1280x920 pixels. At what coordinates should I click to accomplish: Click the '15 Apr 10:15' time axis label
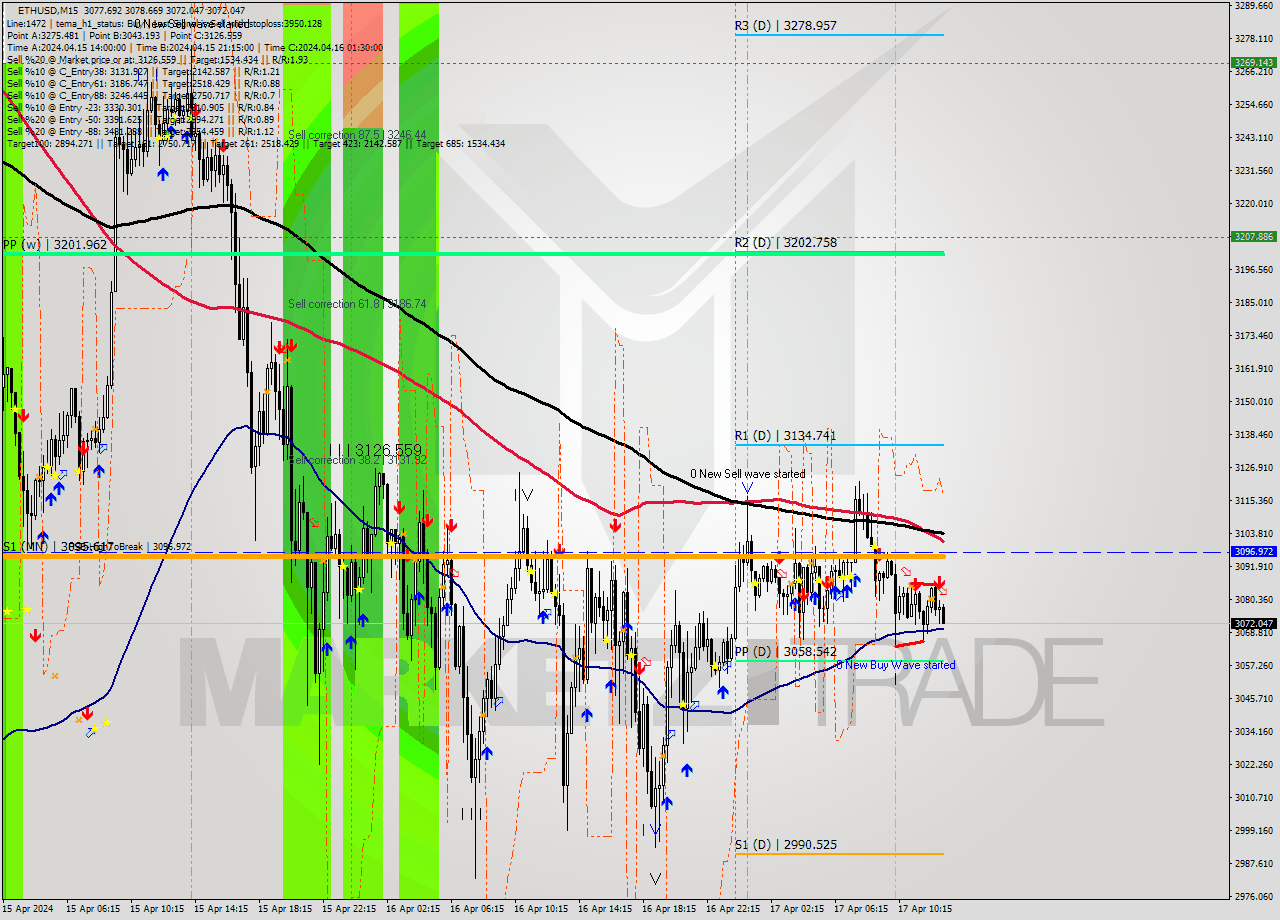point(157,909)
